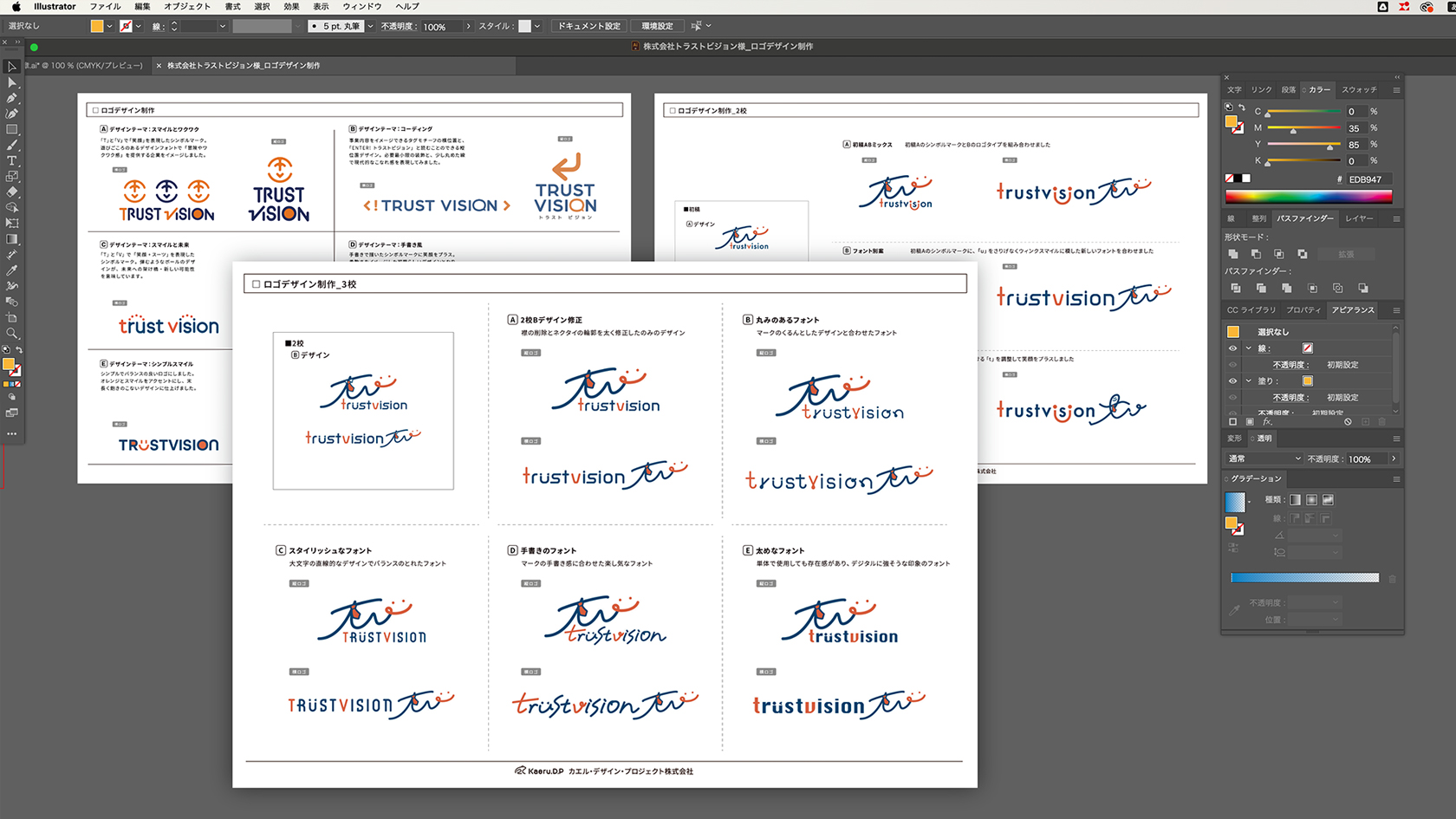The image size is (1456, 819).
Task: Select the Pen tool
Action: (x=12, y=98)
